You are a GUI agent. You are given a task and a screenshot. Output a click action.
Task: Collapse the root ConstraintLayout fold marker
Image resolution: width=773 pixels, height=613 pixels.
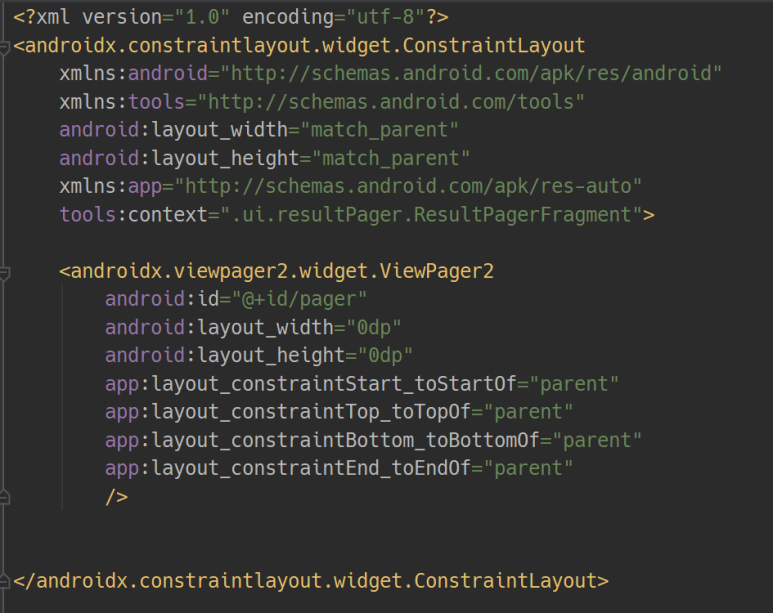[x=5, y=46]
